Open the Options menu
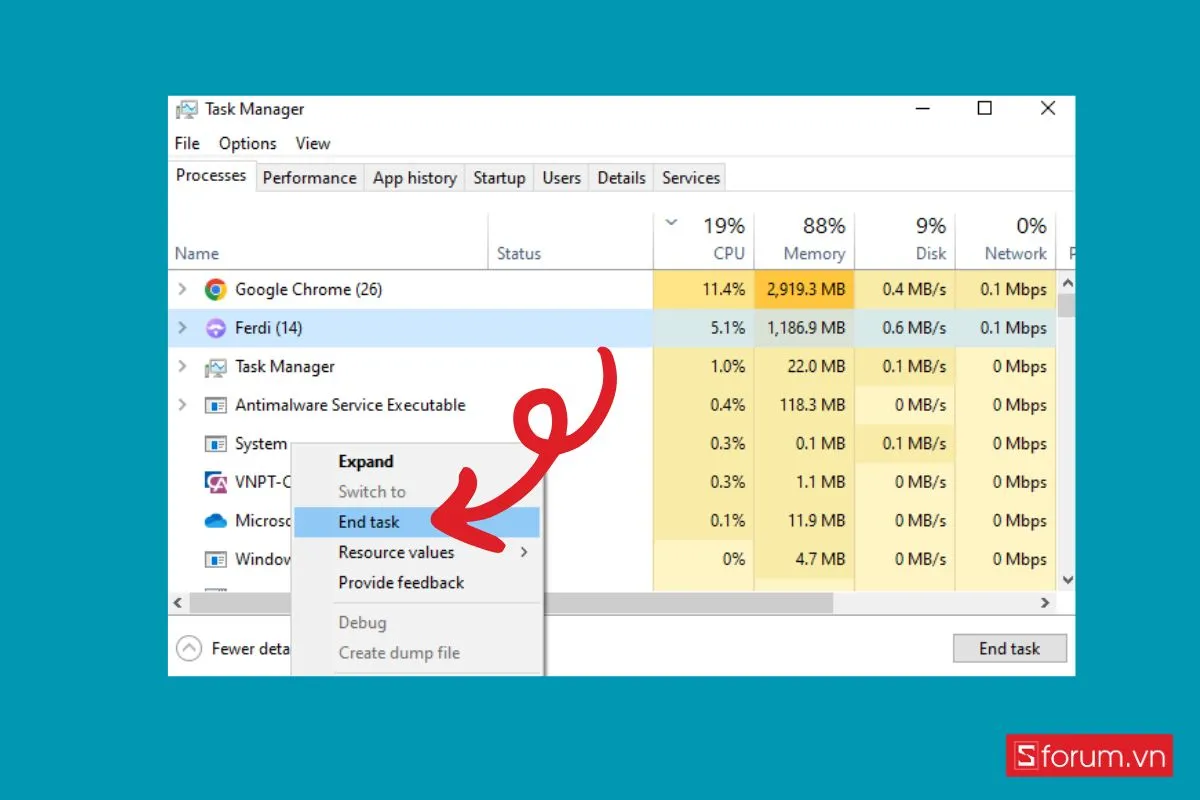Viewport: 1200px width, 800px height. click(247, 143)
